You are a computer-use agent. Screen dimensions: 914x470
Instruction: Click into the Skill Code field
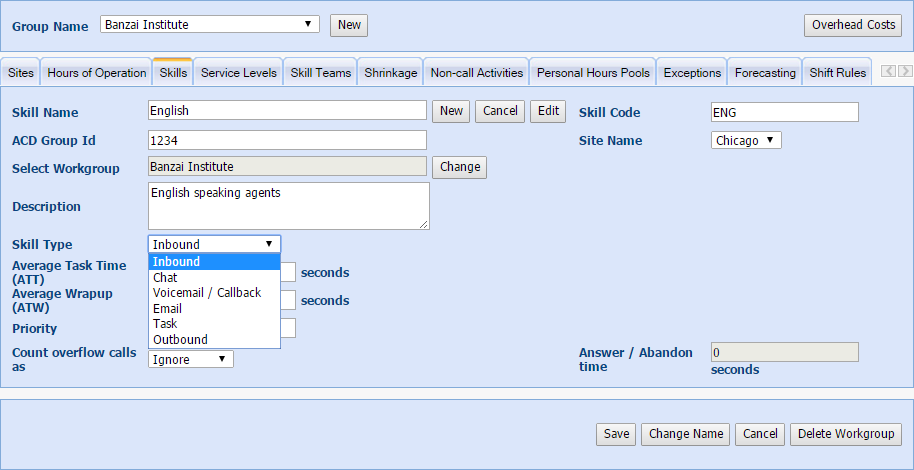click(784, 112)
